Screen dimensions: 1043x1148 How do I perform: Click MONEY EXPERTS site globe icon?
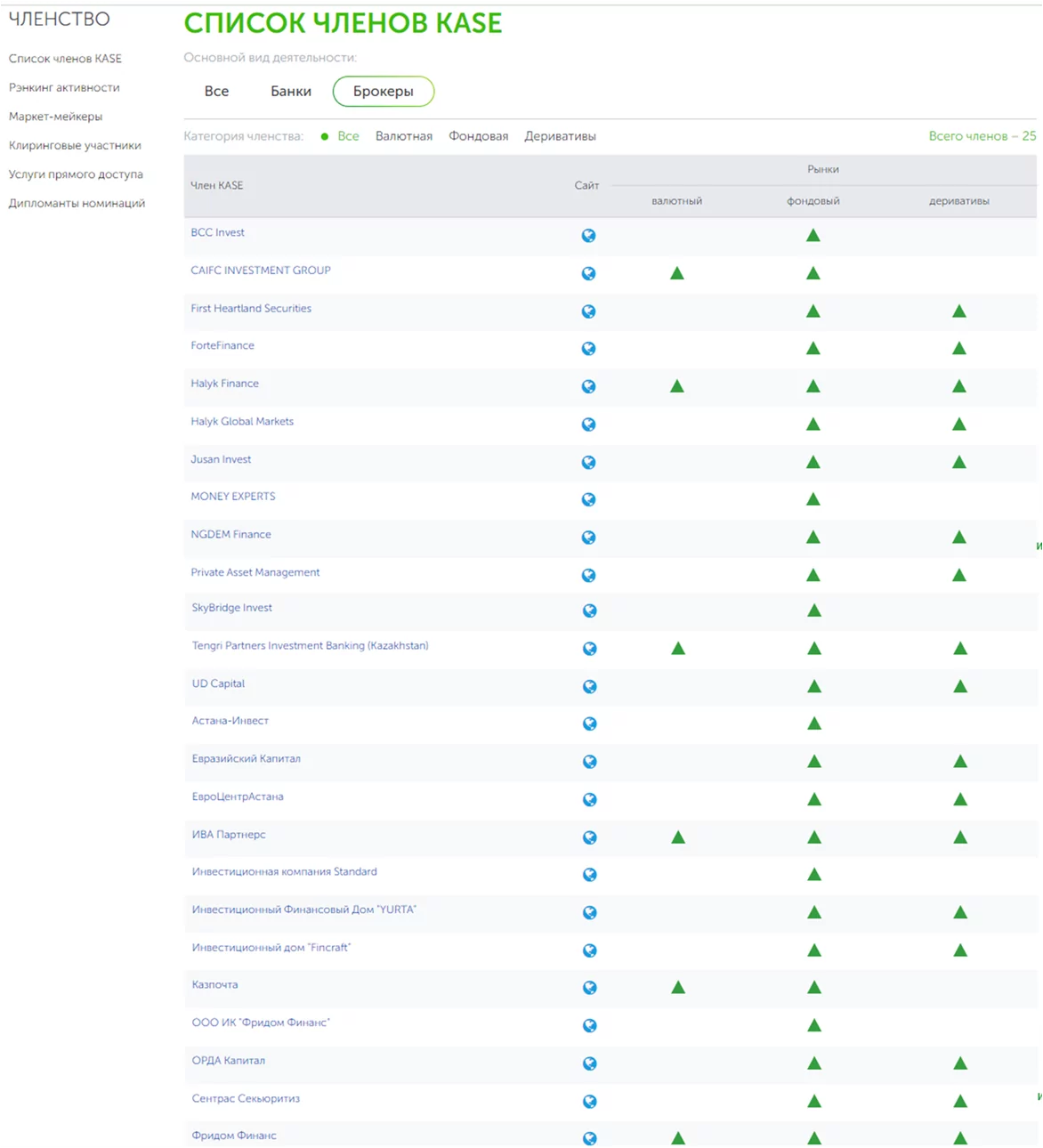[x=588, y=499]
